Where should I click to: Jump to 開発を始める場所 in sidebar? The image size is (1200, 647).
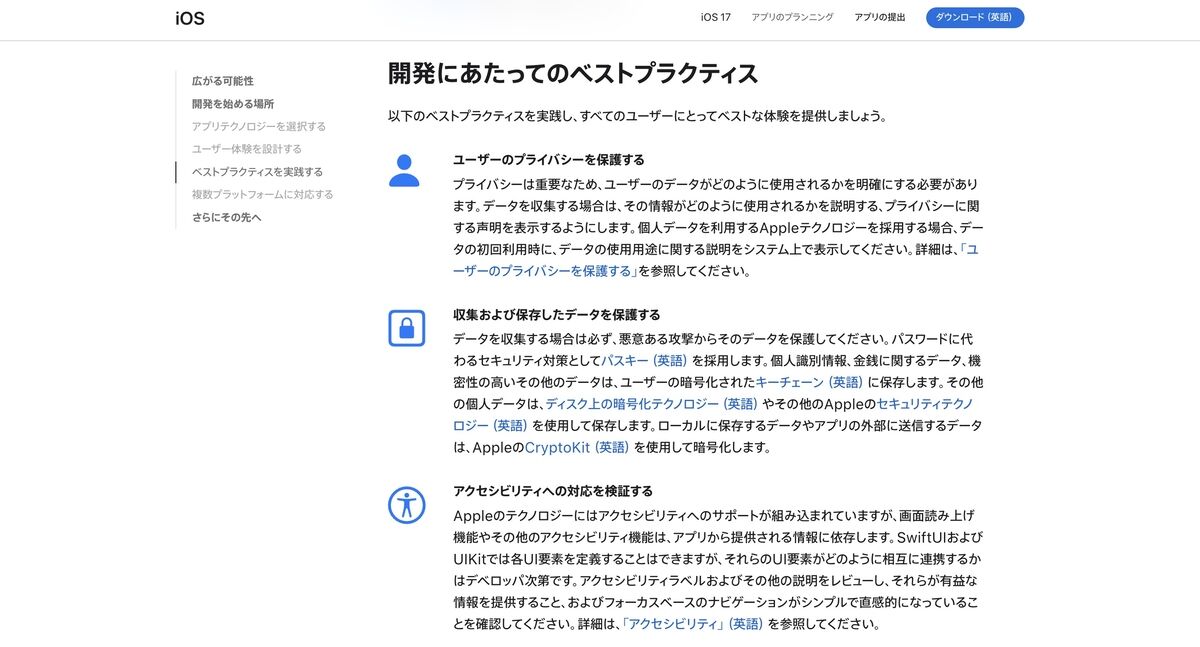pyautogui.click(x=233, y=104)
